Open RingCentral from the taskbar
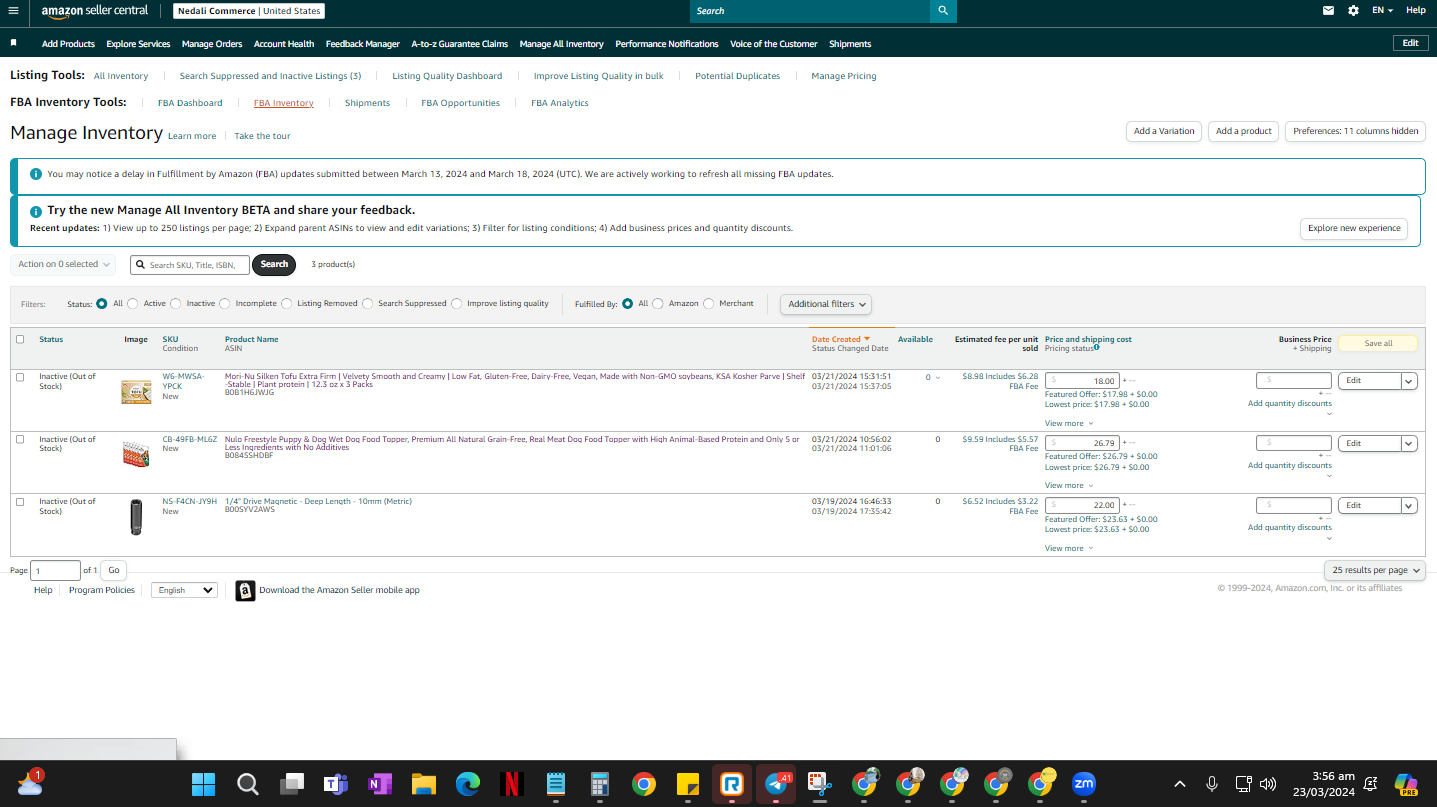Viewport: 1437px width, 807px height. click(x=731, y=784)
